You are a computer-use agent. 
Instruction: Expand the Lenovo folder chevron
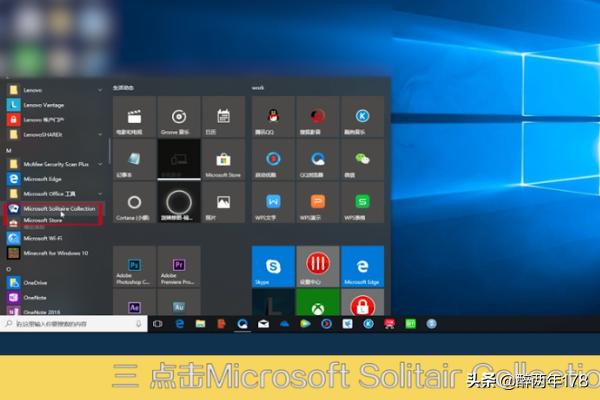pos(100,90)
